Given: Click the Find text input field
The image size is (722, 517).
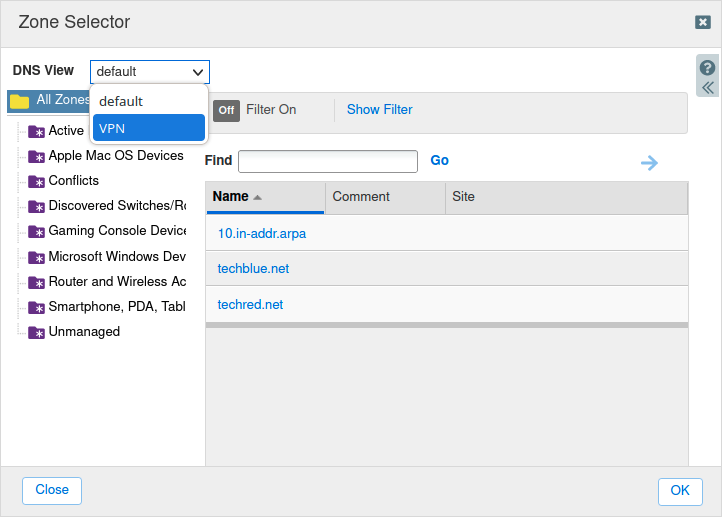Looking at the screenshot, I should (x=327, y=162).
